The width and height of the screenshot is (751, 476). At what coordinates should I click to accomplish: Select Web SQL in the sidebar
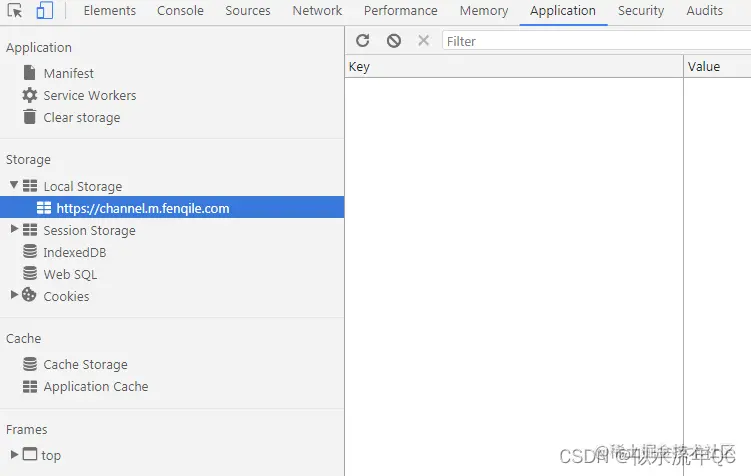[x=70, y=274]
